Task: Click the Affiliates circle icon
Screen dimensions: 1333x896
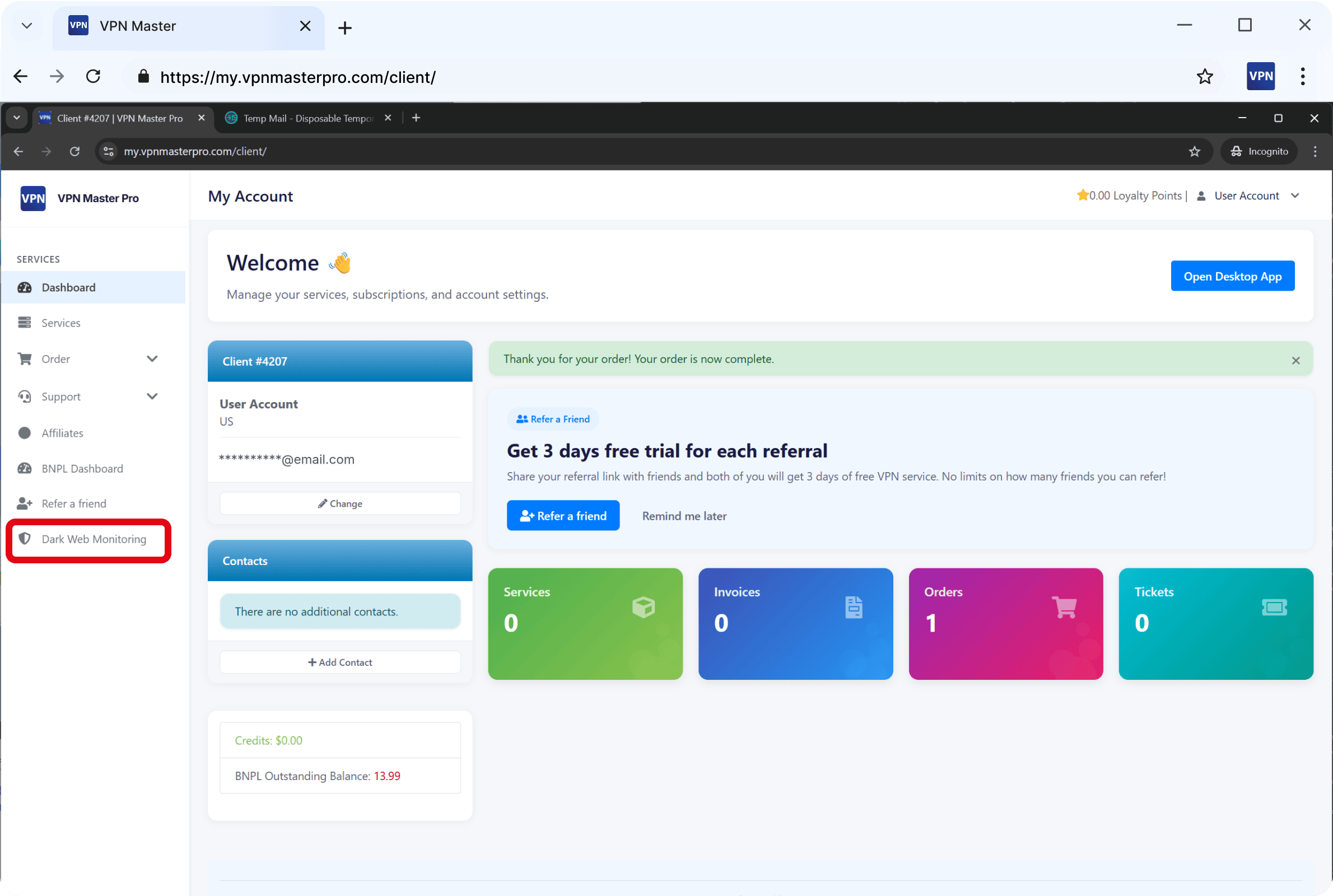Action: (25, 433)
